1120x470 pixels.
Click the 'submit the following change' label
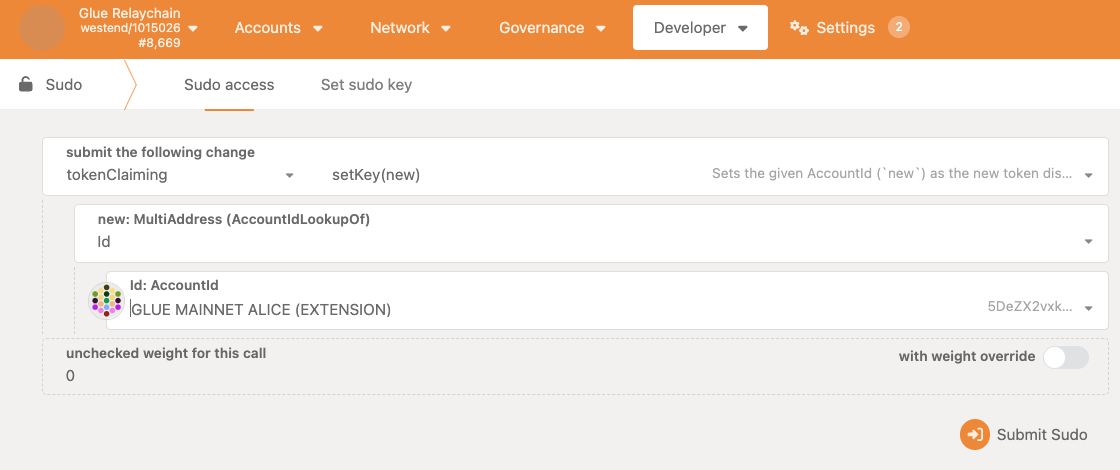[161, 152]
